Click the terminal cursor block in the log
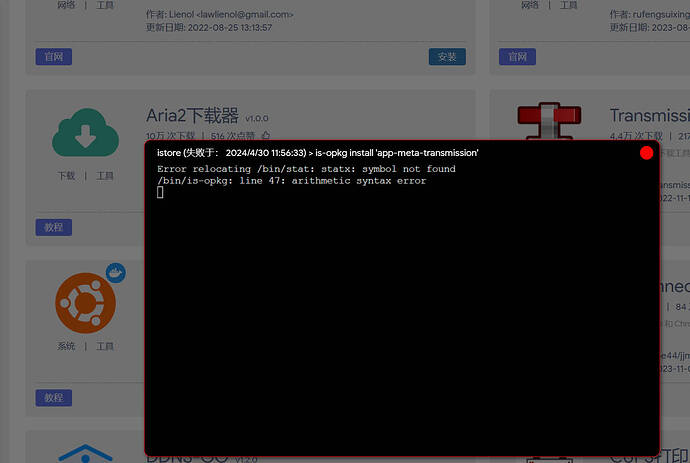The width and height of the screenshot is (690, 463). pos(160,192)
